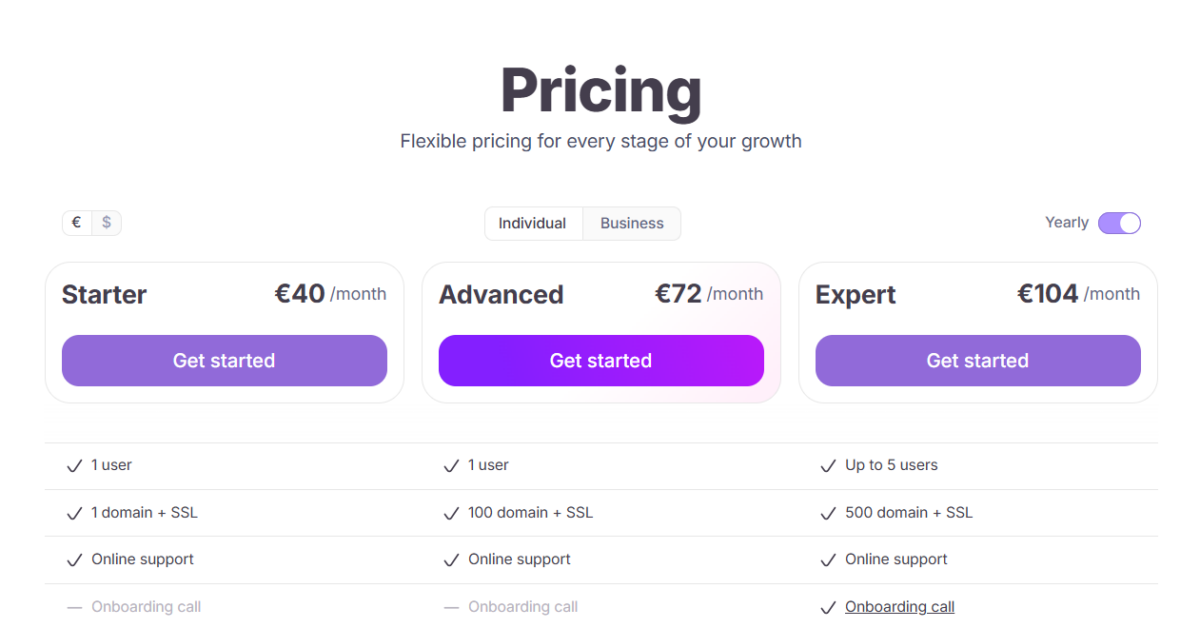
Task: Click Get started under Starter plan
Action: pyautogui.click(x=224, y=360)
